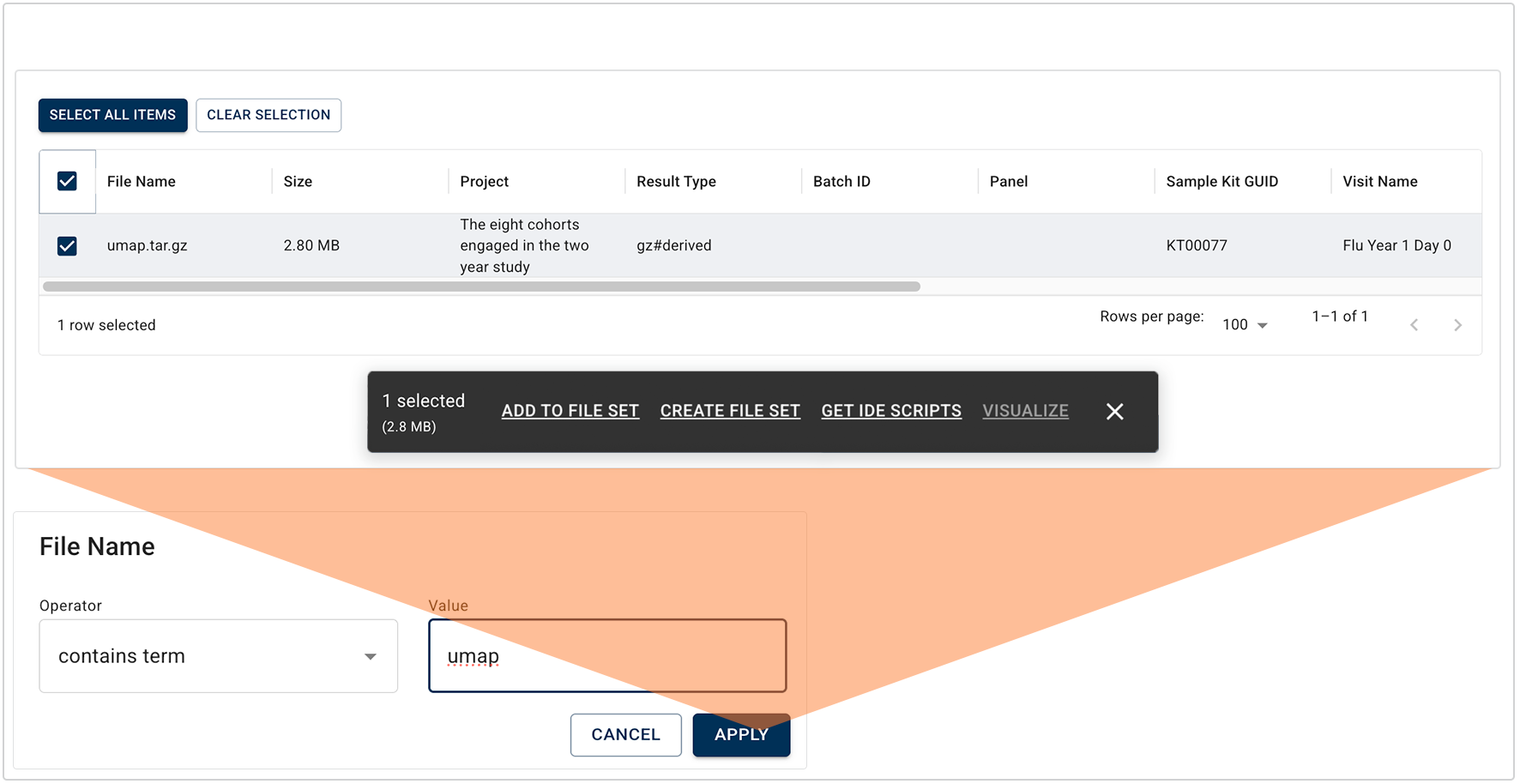The width and height of the screenshot is (1520, 784).
Task: Click the Result Type column header
Action: (676, 182)
